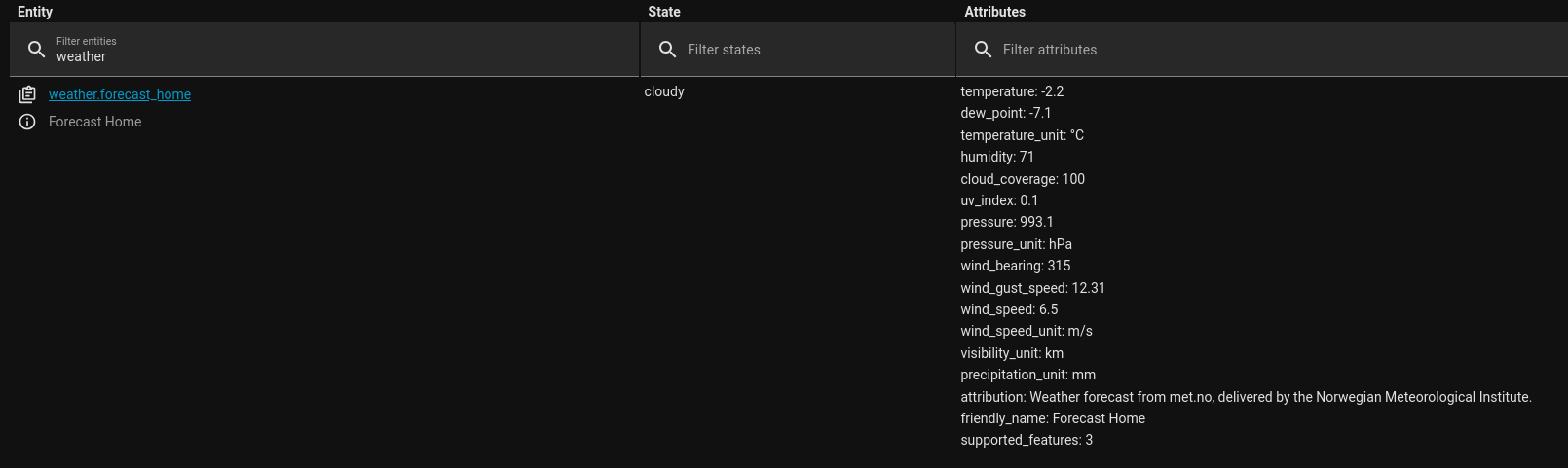Click the State column header

click(664, 12)
